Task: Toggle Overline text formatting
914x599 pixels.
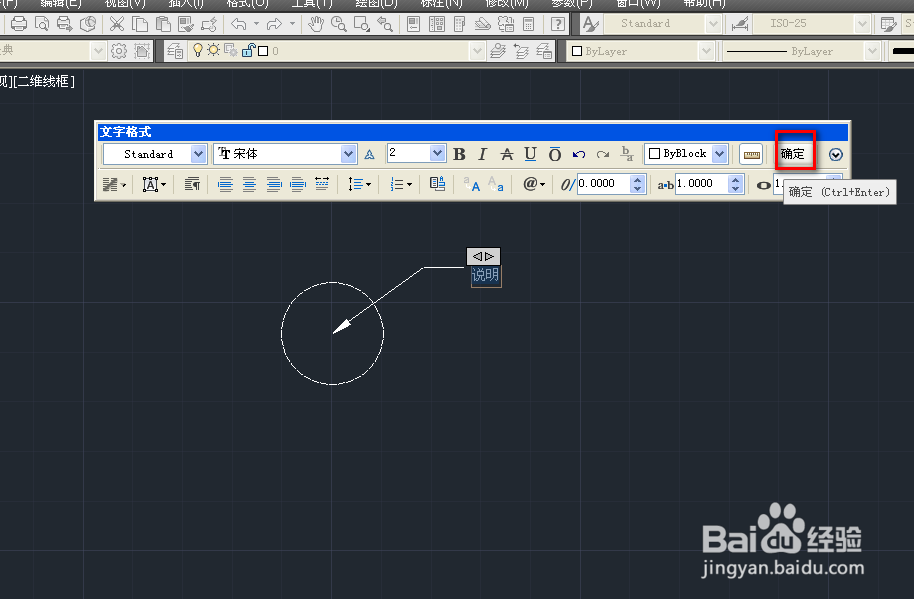Action: pos(555,154)
